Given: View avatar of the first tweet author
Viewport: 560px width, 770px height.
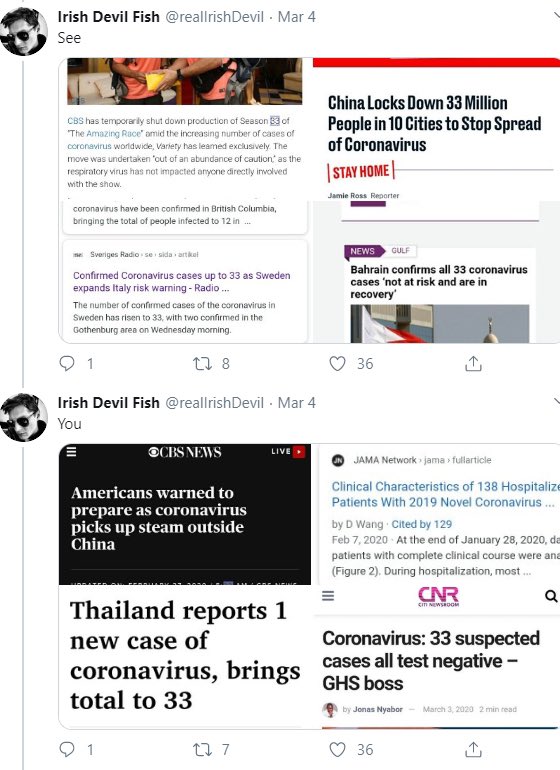Looking at the screenshot, I should point(24,32).
